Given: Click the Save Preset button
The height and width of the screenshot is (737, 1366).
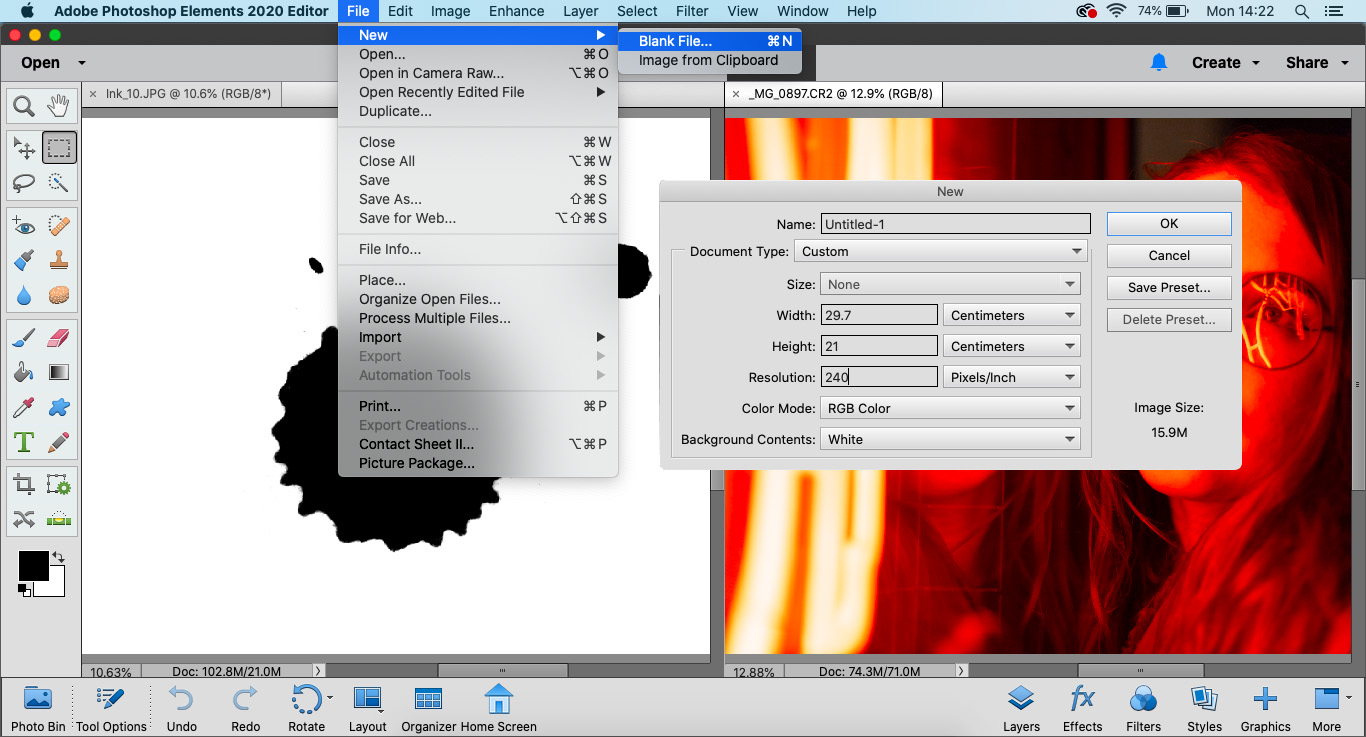Looking at the screenshot, I should 1169,287.
